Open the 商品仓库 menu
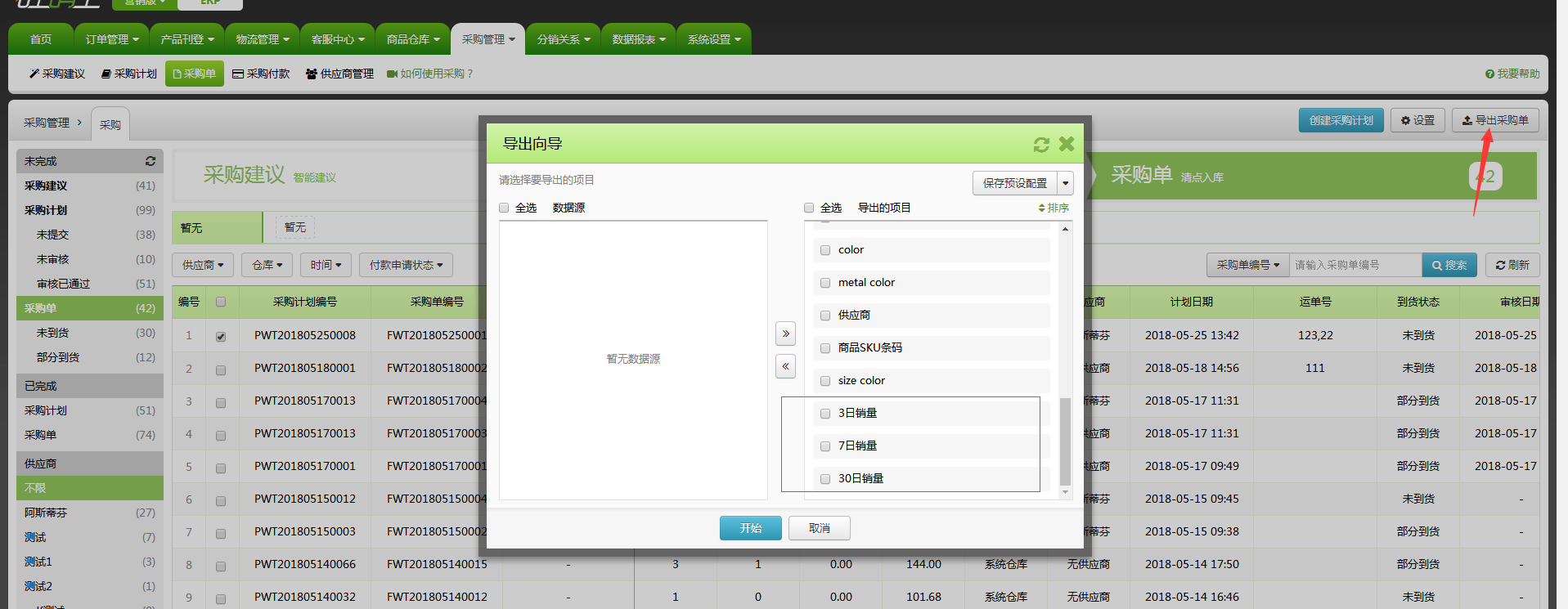The height and width of the screenshot is (609, 1568). coord(413,39)
